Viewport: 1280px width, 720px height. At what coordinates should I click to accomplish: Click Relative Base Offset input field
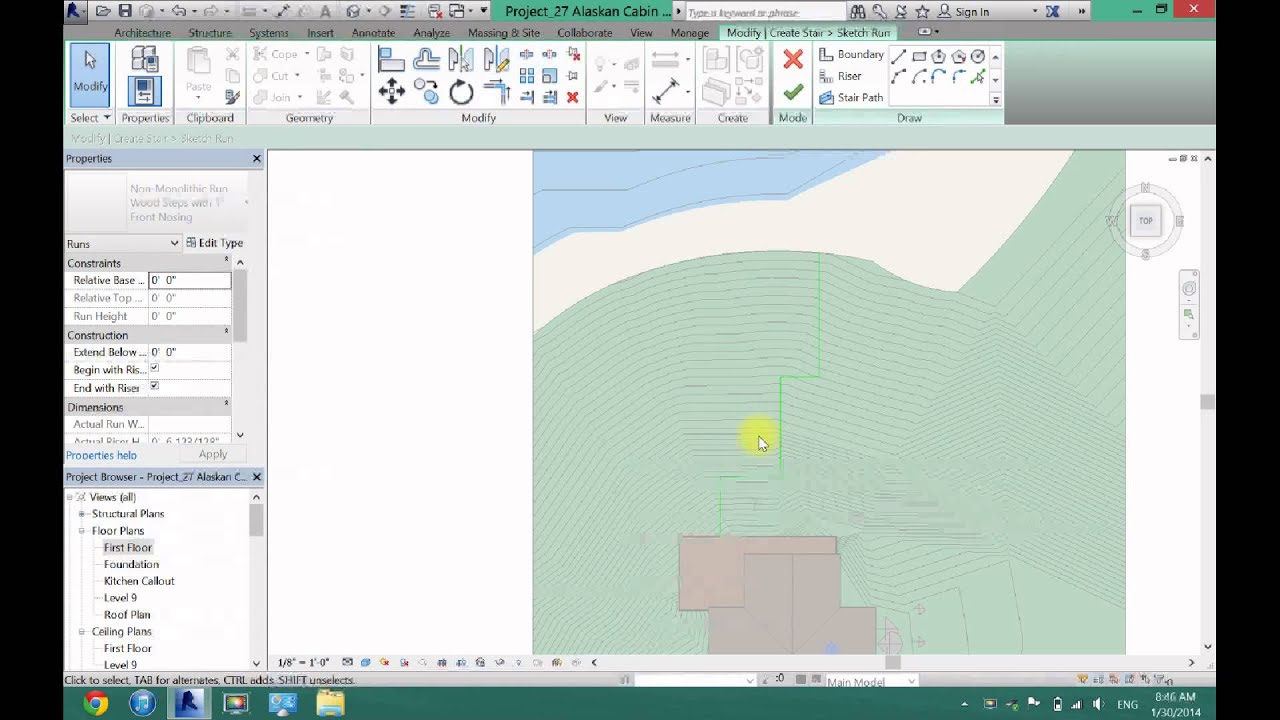pos(189,280)
